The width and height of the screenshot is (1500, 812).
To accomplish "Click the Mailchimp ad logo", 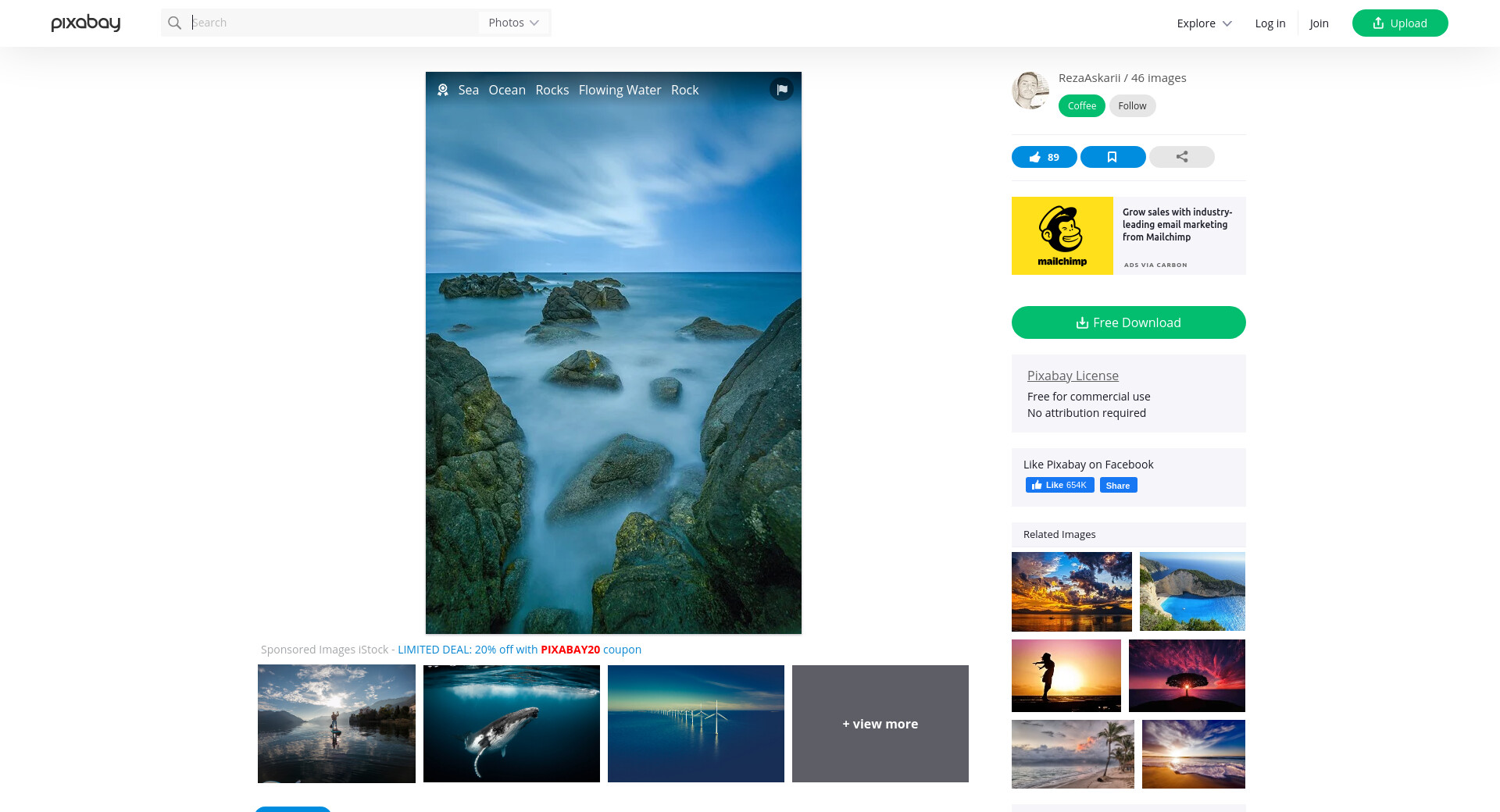I will point(1062,236).
